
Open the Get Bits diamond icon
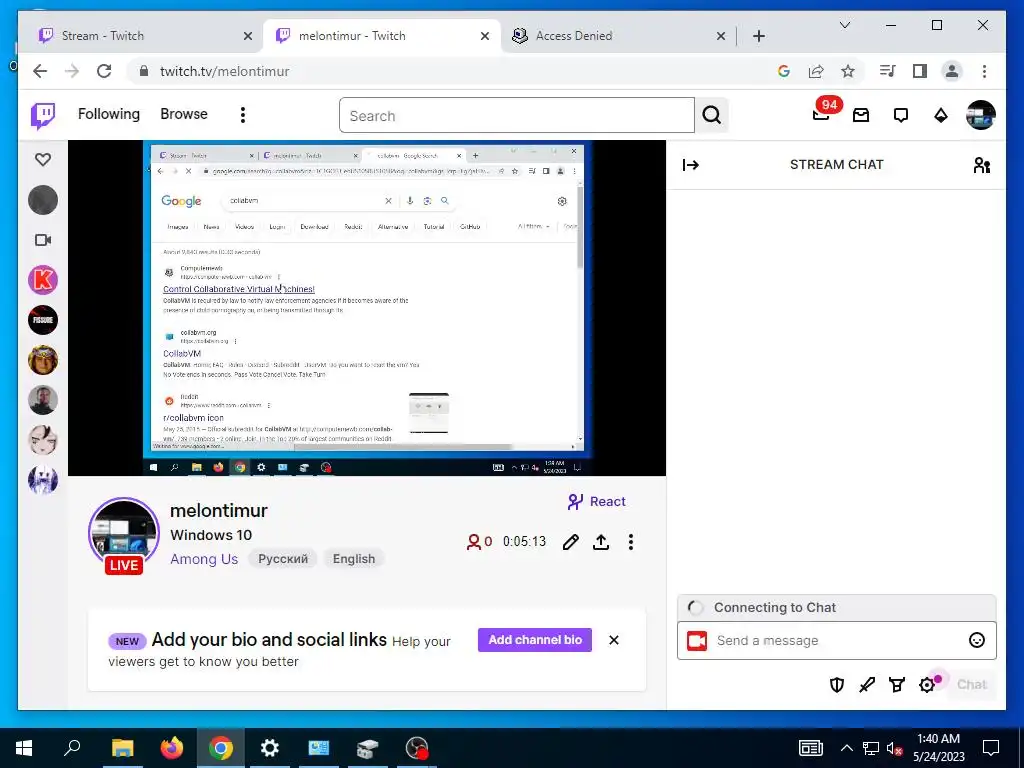click(940, 116)
